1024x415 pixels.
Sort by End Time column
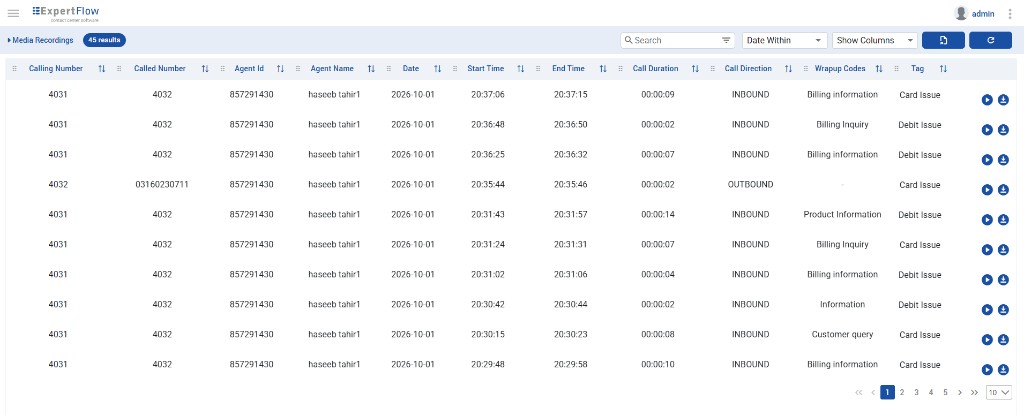click(x=603, y=69)
